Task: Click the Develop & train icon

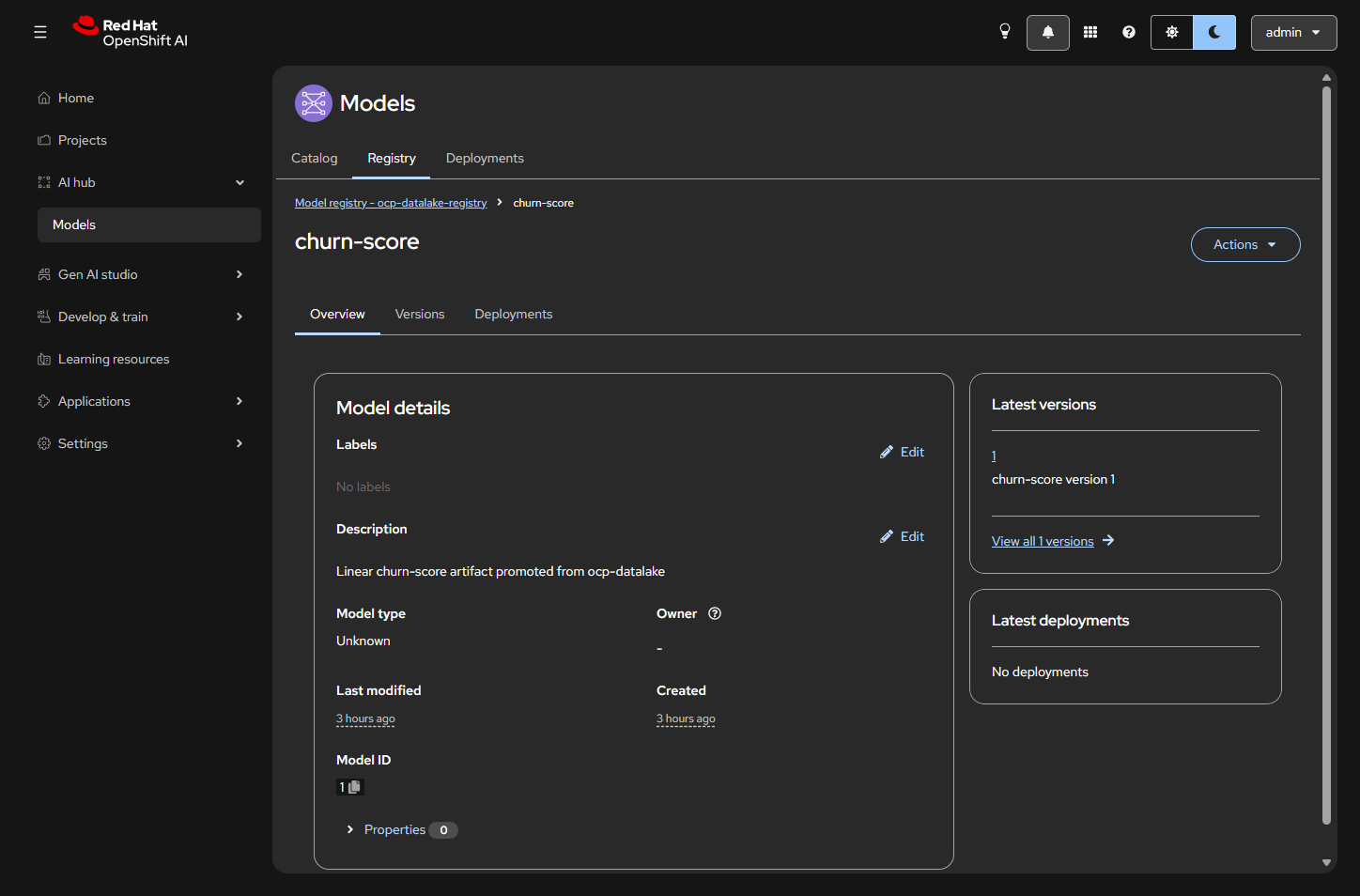Action: [x=44, y=317]
